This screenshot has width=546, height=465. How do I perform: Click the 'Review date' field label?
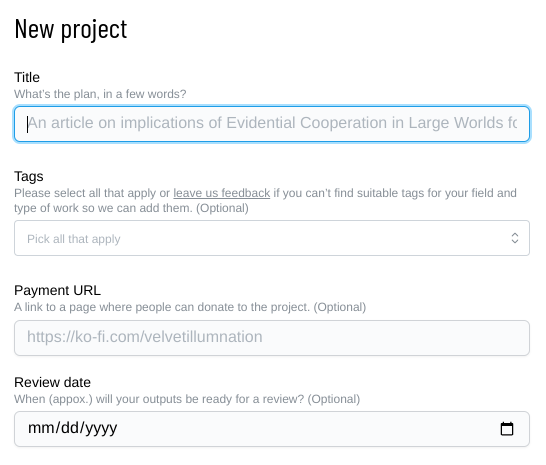52,382
